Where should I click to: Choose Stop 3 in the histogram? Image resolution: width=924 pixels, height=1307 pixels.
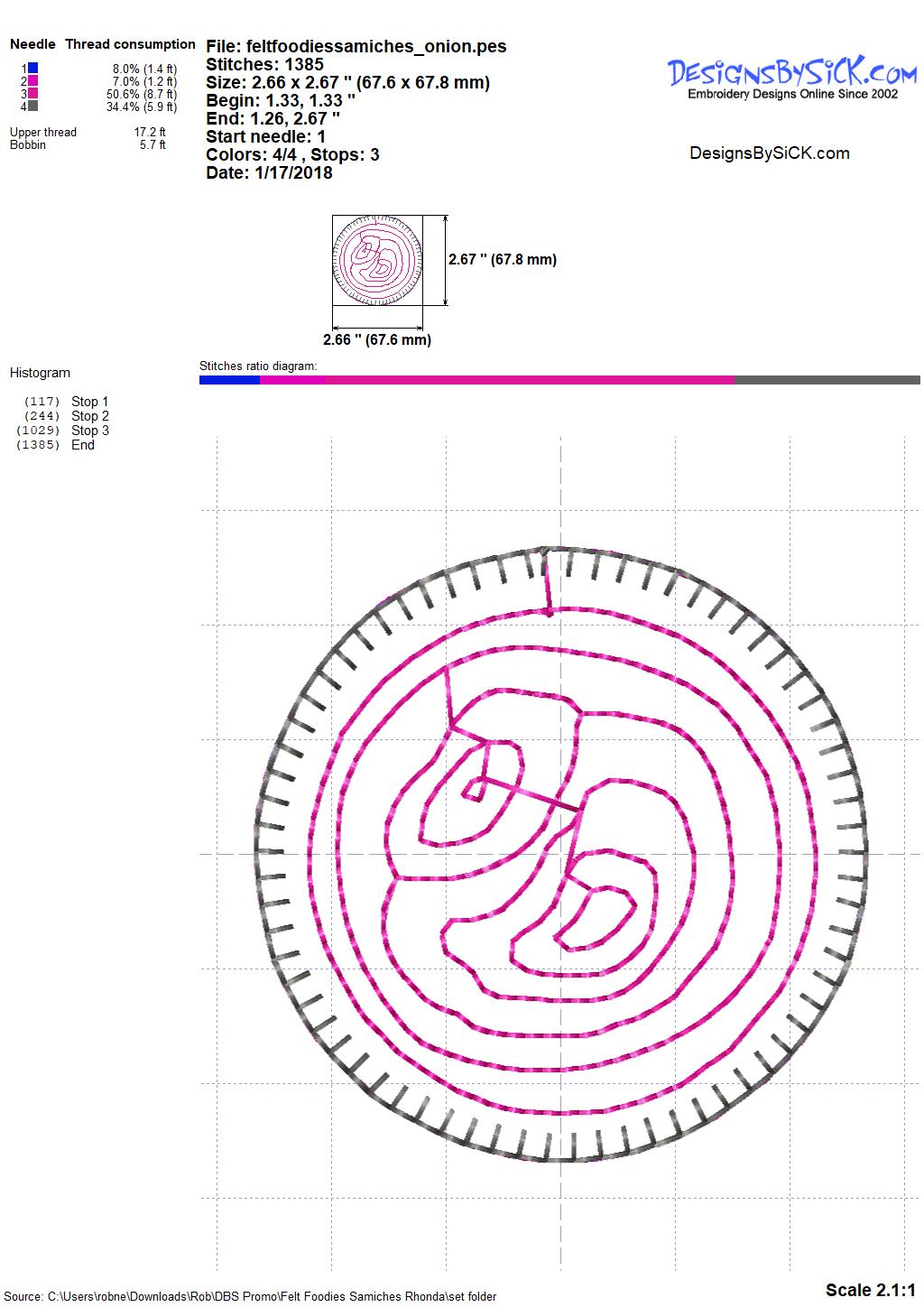click(89, 431)
